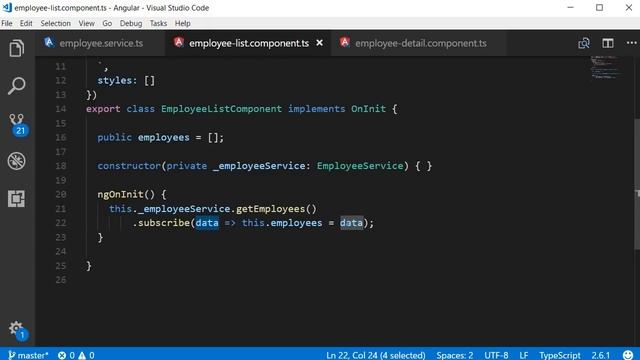Close the employee-list.component.ts tab

pos(320,43)
